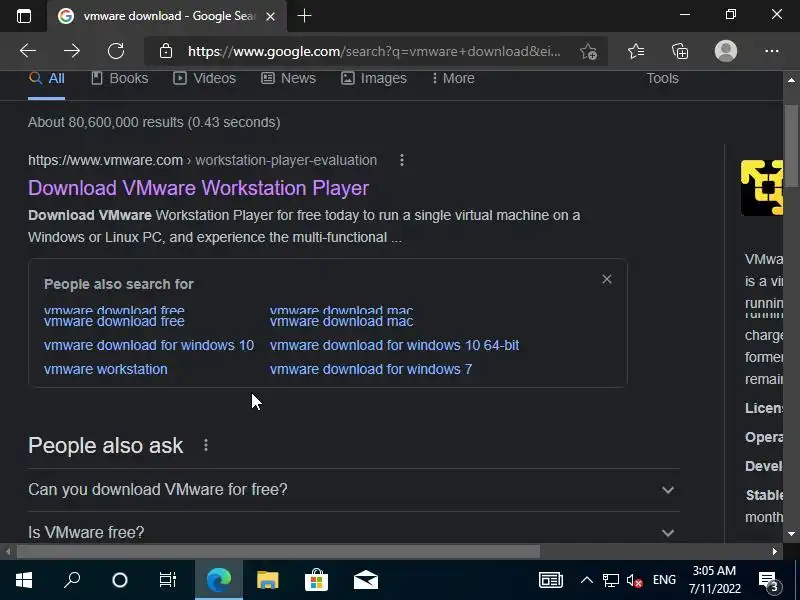Search vmware download for windows 10 64-bit
Screen dimensions: 800x600
pos(394,345)
